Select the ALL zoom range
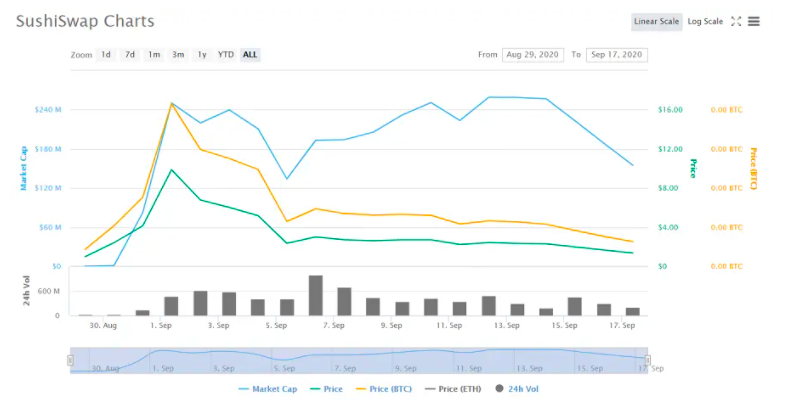This screenshot has width=798, height=400. [250, 54]
